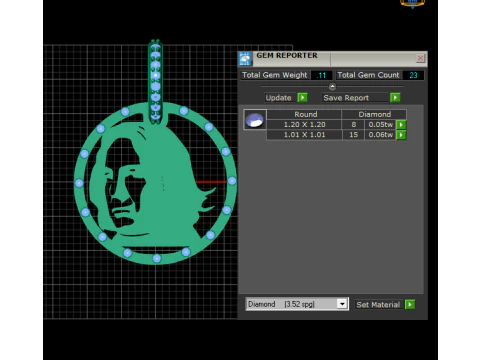Screen dimensions: 480x360
Task: Click the Set Material button
Action: 379,304
